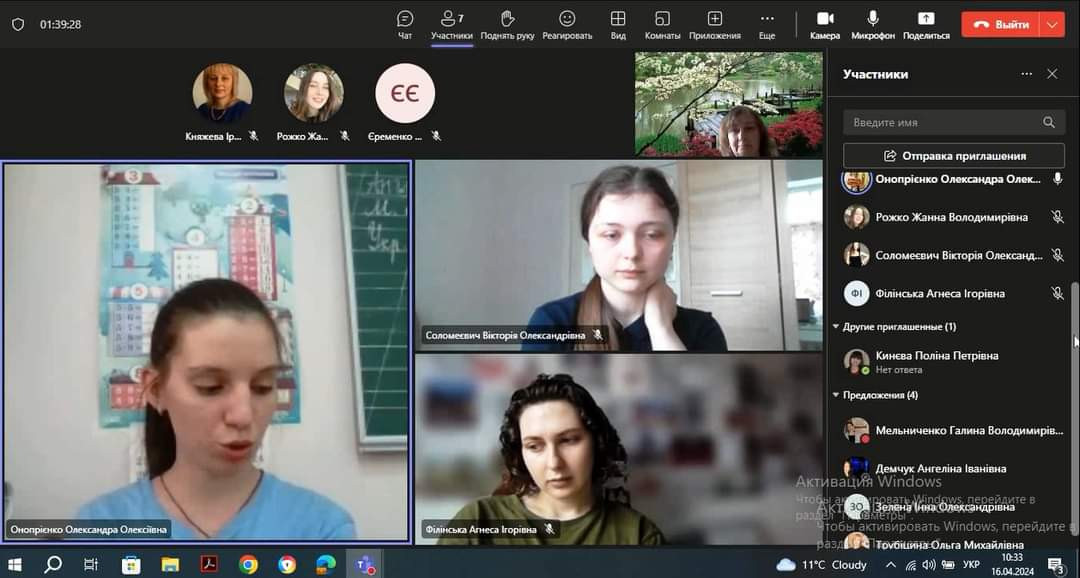
Task: Open the Еще more options menu
Action: [767, 25]
